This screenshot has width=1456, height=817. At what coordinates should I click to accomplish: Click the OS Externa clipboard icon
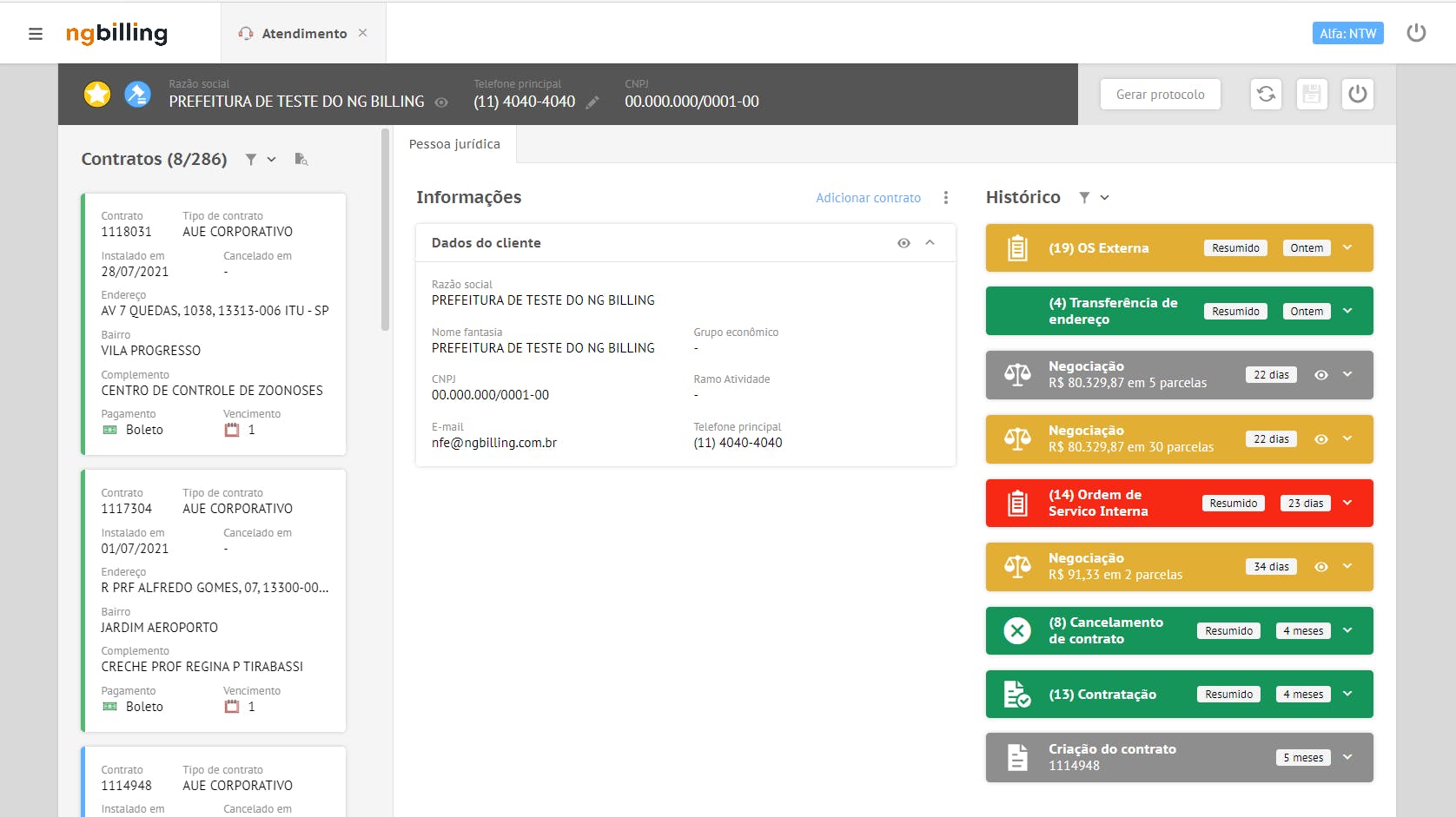point(1017,248)
